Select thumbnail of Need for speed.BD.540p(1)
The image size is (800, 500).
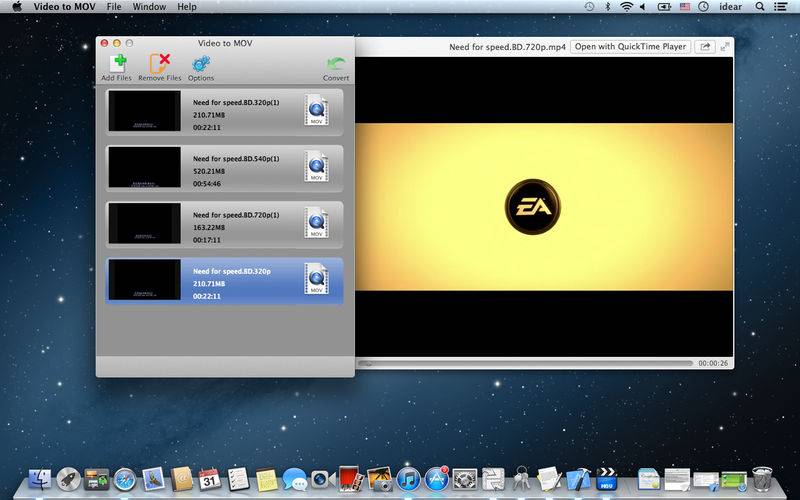coord(144,167)
